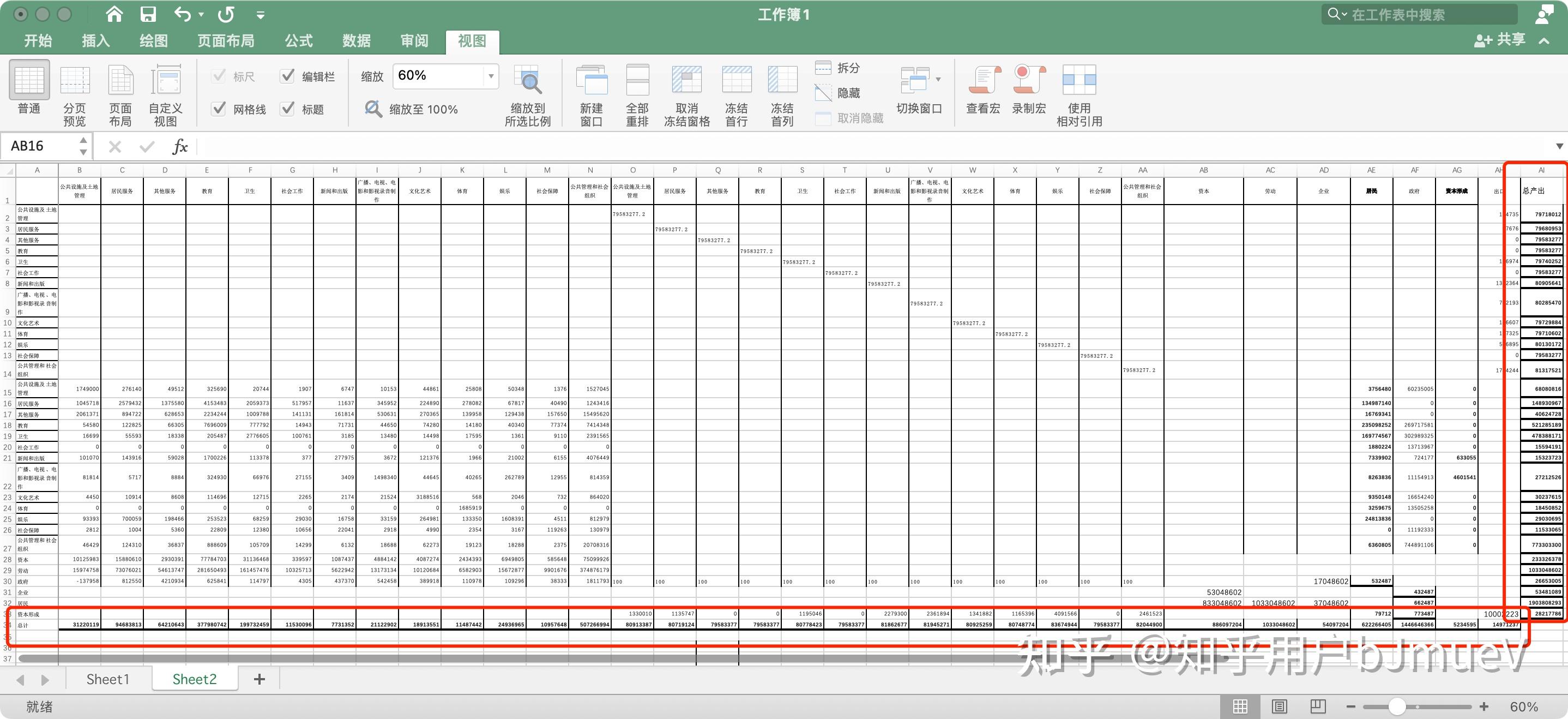
Task: Toggle the Gridlines (网格线) checkbox
Action: [x=219, y=109]
